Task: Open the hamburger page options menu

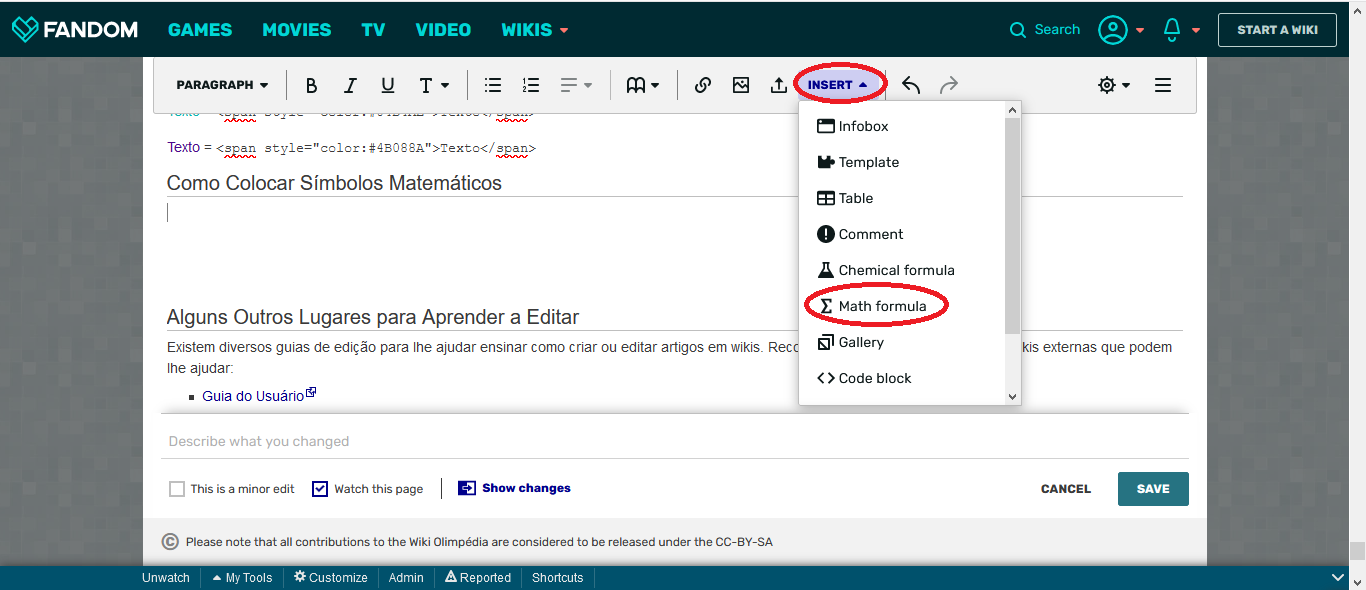Action: click(1163, 85)
